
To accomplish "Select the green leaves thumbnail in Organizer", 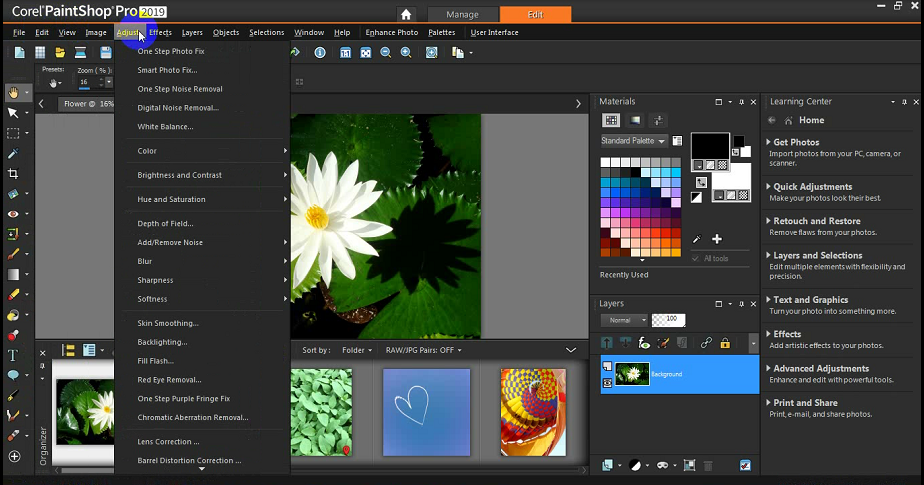I will (321, 412).
